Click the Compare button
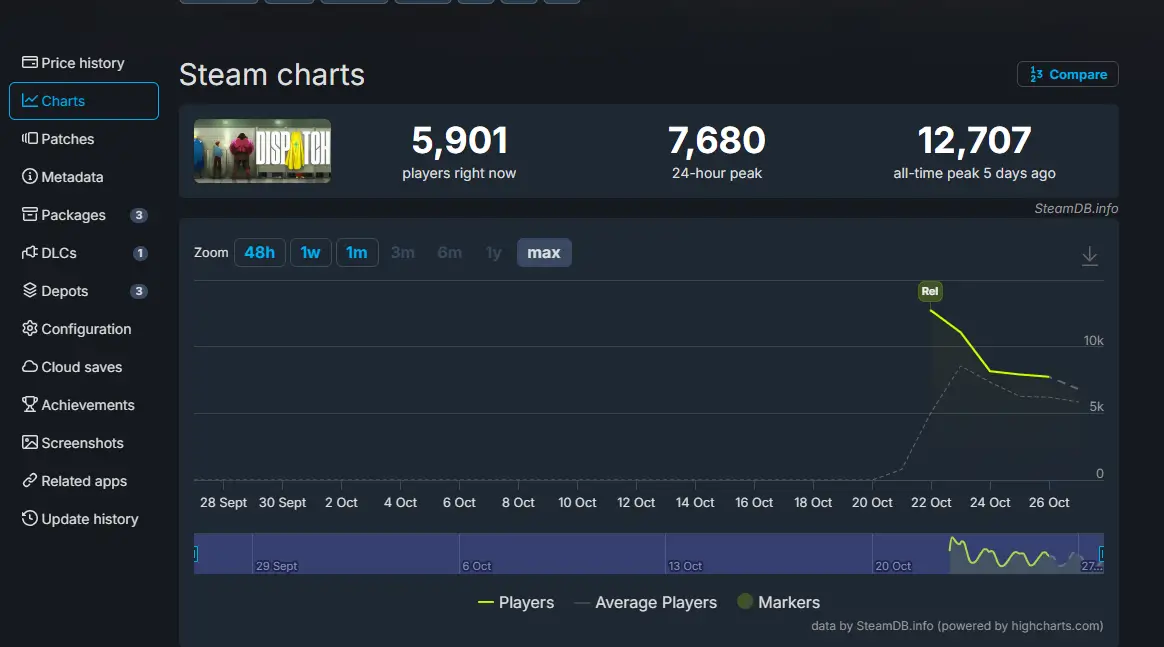 [1067, 75]
